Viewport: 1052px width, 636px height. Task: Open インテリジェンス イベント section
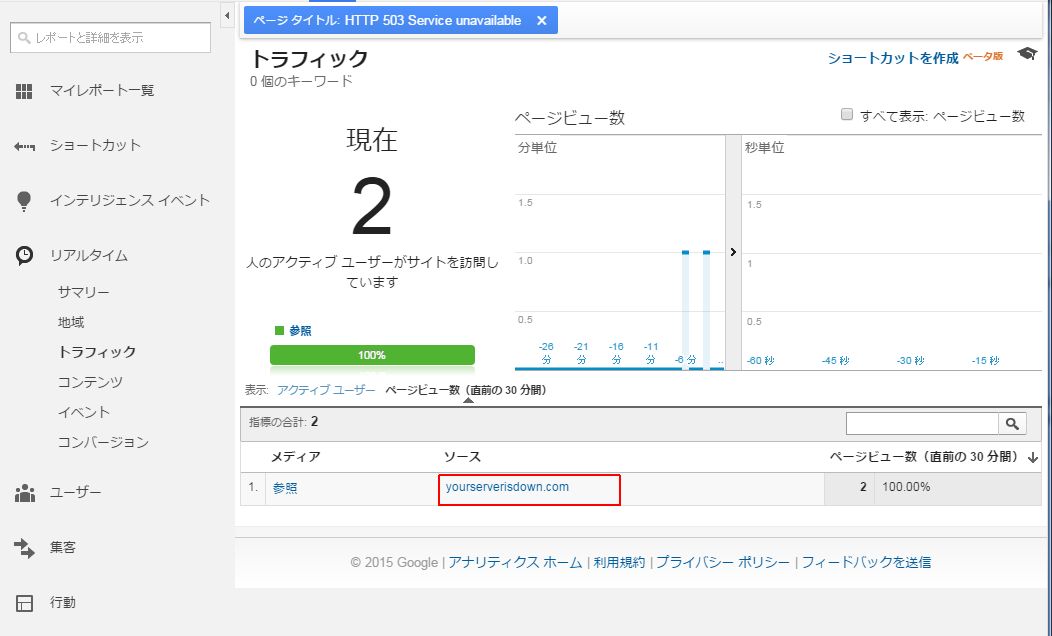(129, 201)
